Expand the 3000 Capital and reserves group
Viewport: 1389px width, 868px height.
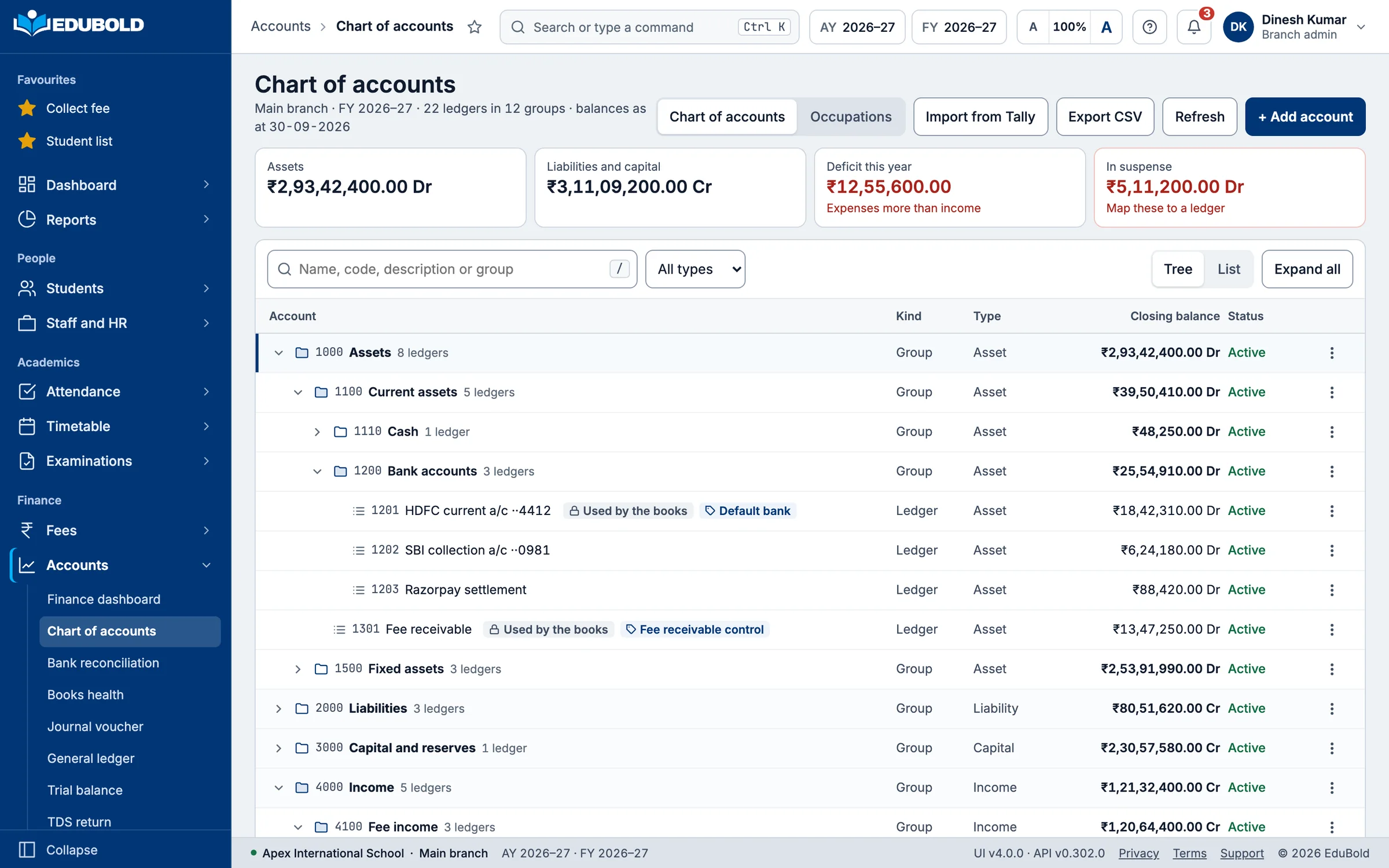click(x=278, y=748)
